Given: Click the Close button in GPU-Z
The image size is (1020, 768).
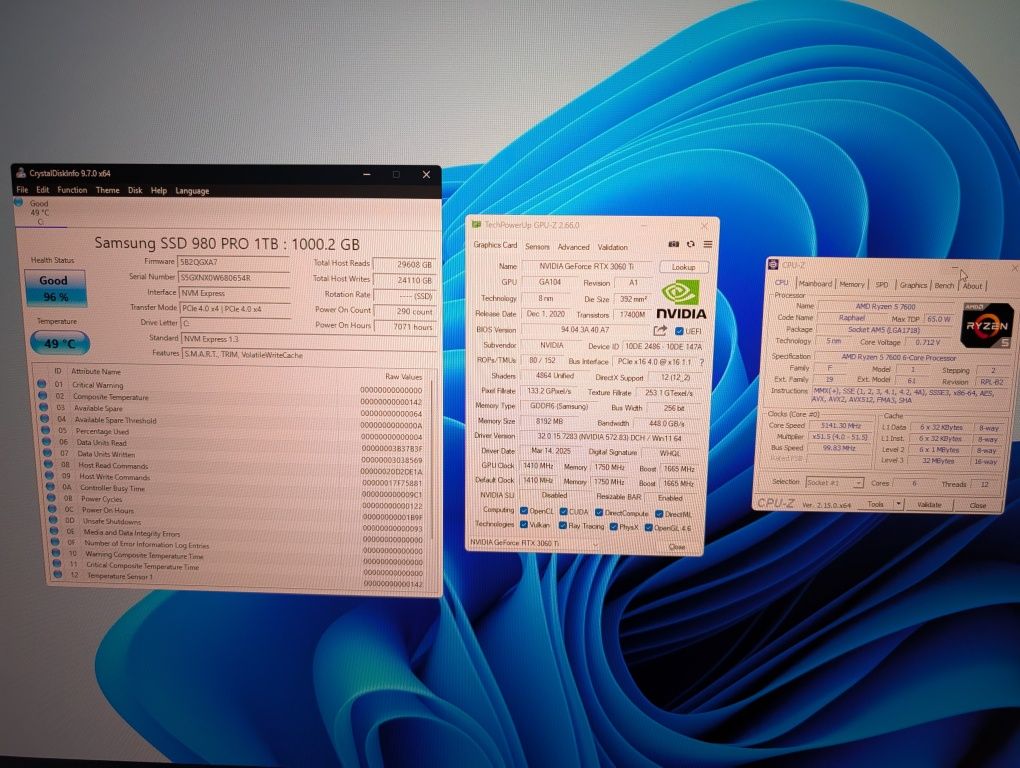Looking at the screenshot, I should pyautogui.click(x=677, y=547).
